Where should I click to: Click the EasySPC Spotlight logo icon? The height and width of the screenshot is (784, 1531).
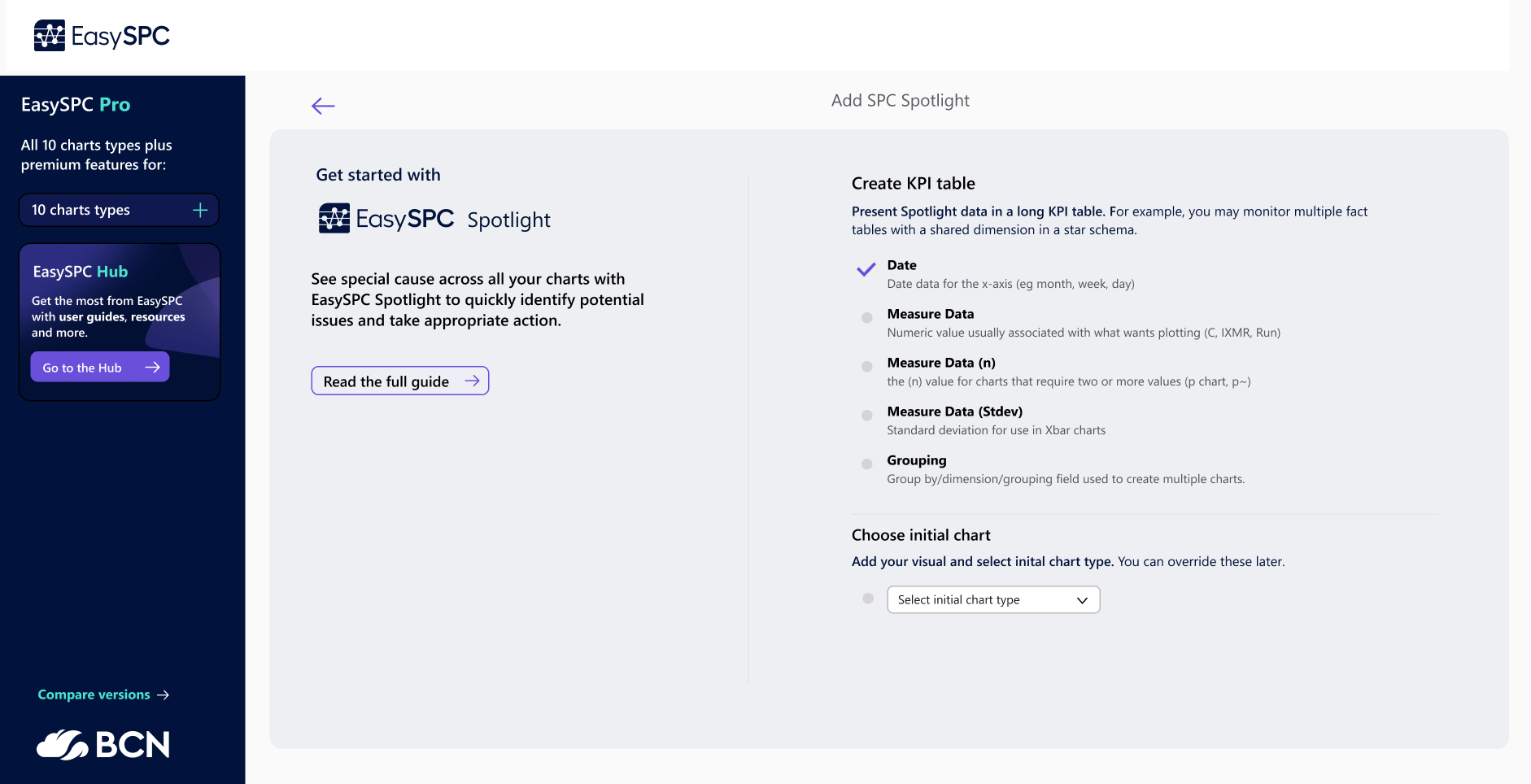point(334,219)
